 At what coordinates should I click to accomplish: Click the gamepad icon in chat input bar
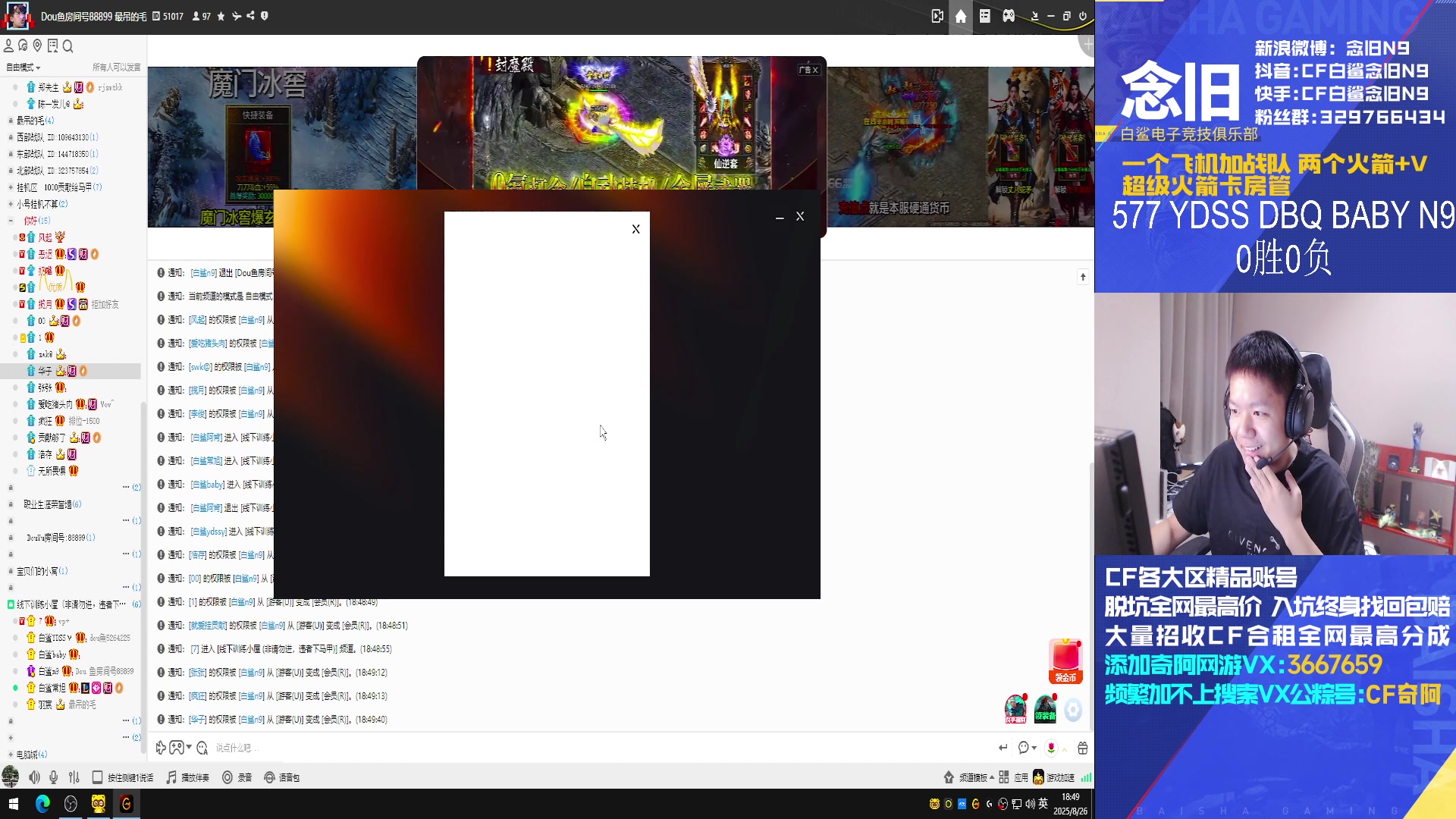point(177,748)
